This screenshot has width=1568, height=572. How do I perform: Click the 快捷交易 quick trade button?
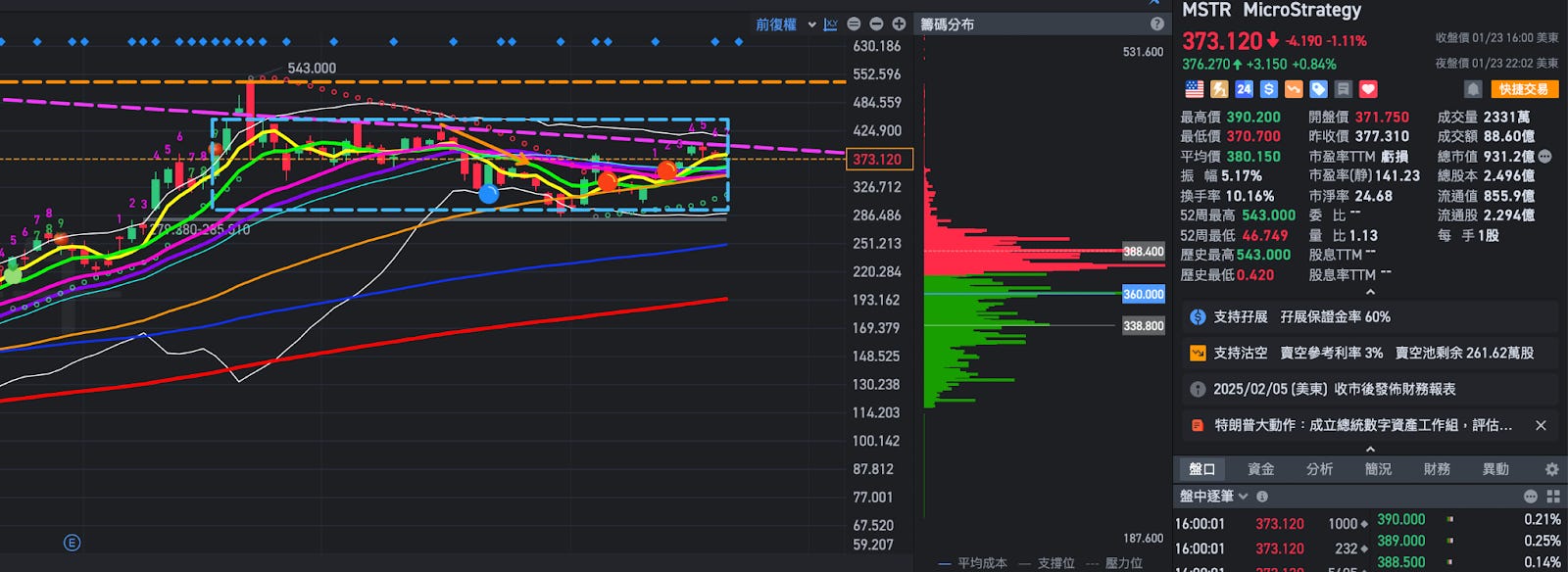coord(1524,89)
